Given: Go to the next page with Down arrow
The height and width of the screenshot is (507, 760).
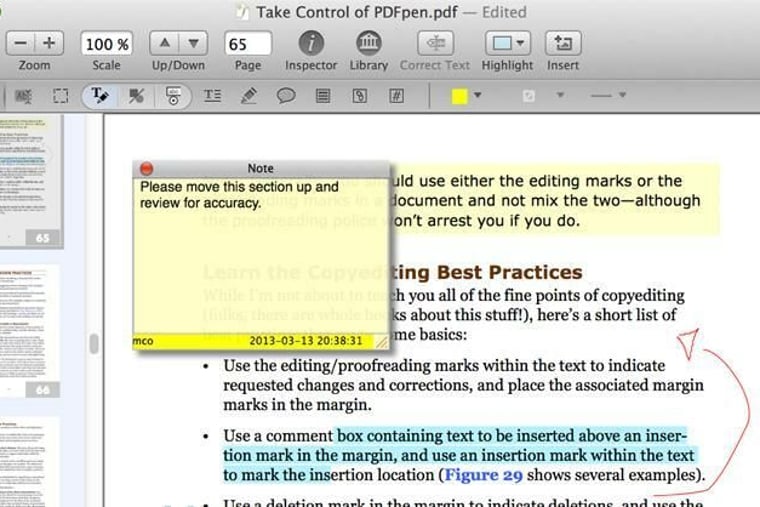Looking at the screenshot, I should (192, 44).
